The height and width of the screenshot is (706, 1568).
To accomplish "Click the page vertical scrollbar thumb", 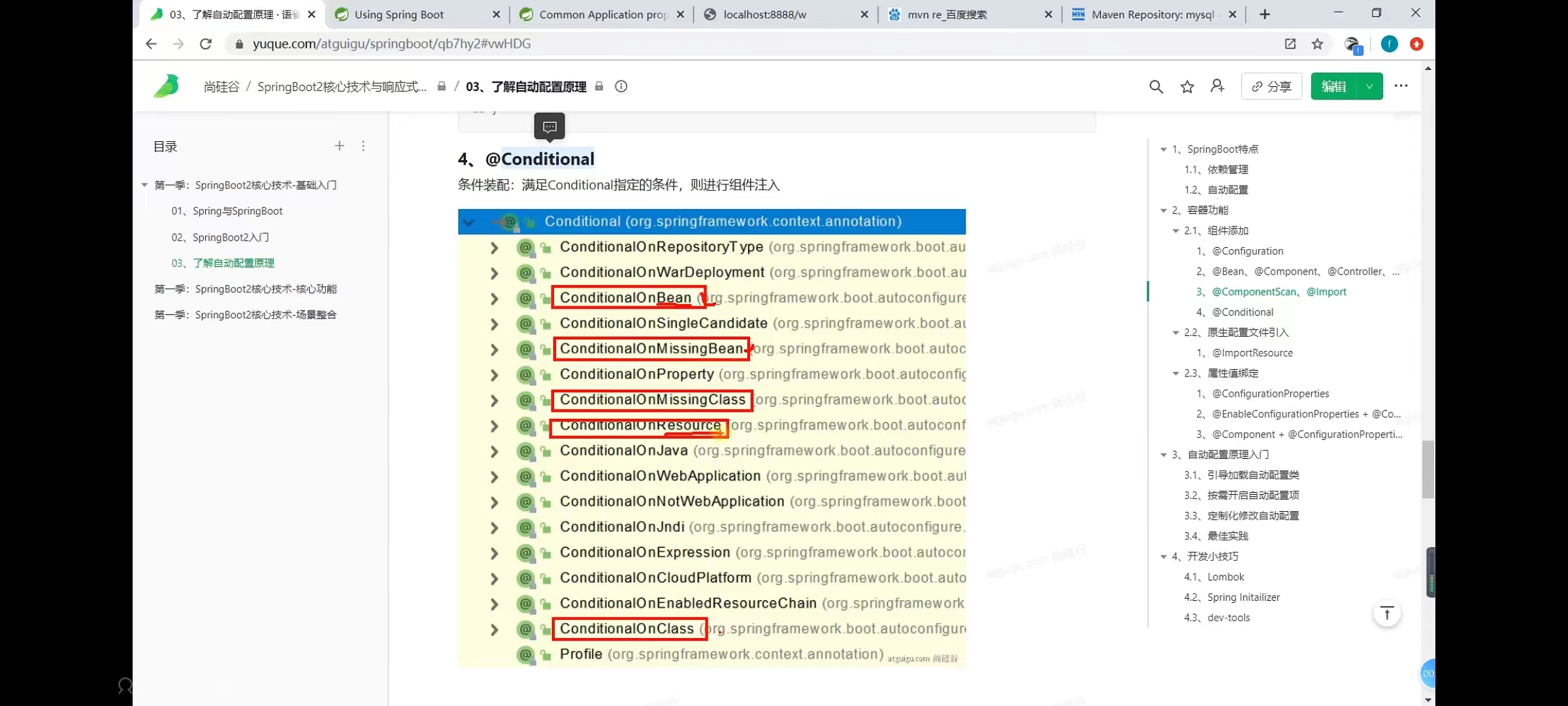I will 1428,468.
